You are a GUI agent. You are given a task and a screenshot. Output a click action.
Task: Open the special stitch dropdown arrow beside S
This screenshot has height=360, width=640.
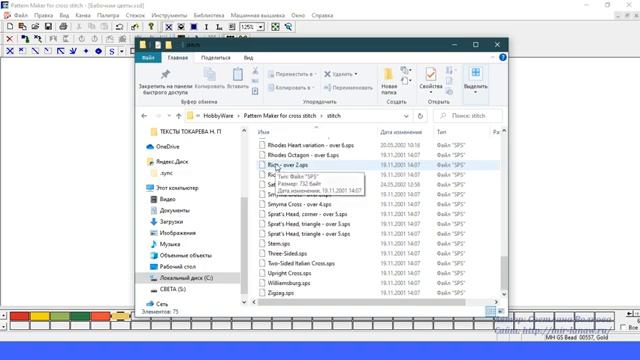pos(122,51)
